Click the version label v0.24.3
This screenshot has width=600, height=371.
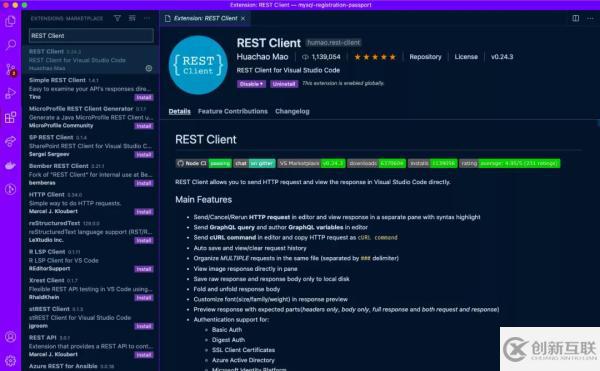pos(502,57)
